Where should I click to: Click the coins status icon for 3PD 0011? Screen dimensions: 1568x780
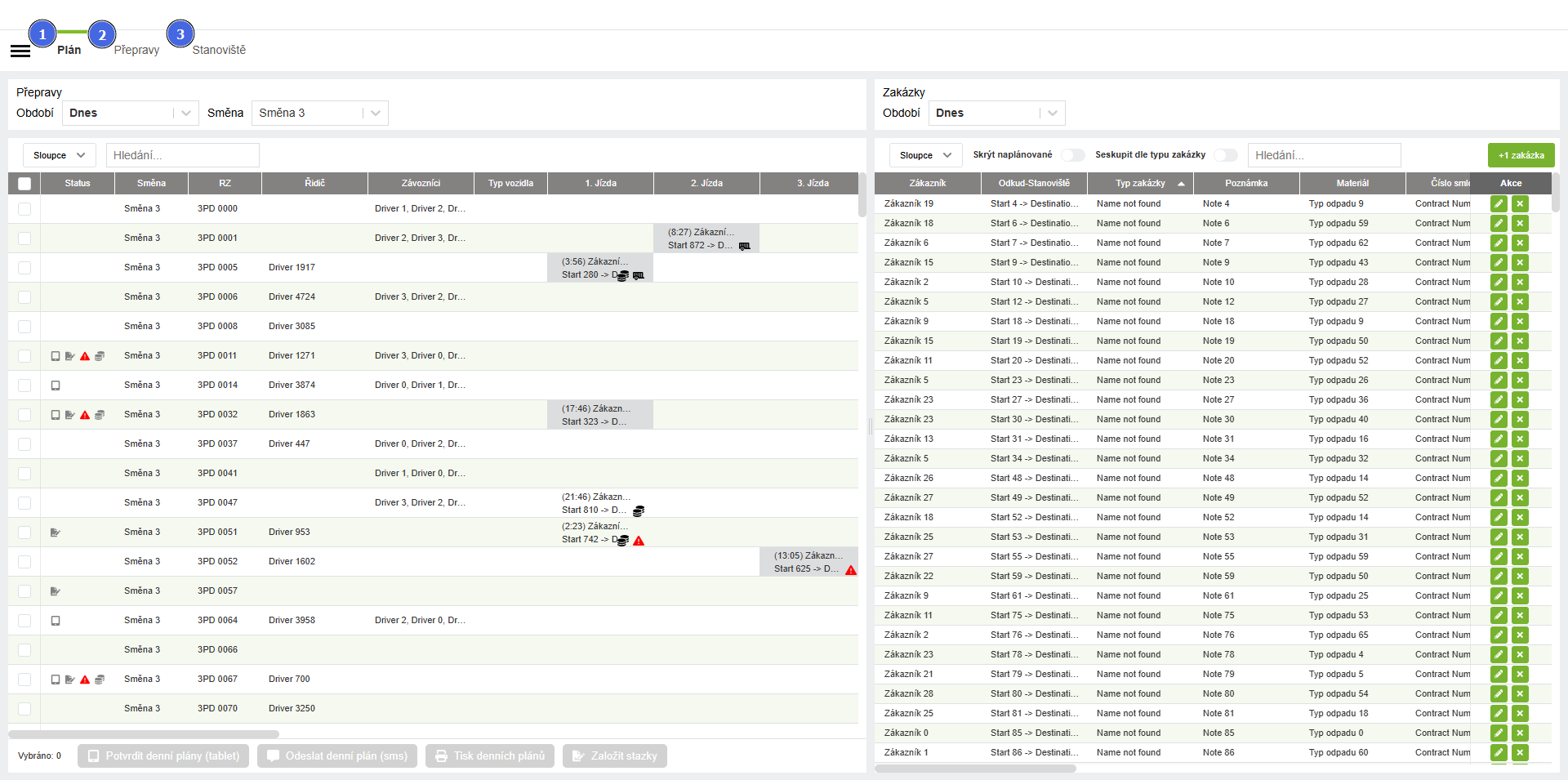(x=100, y=356)
